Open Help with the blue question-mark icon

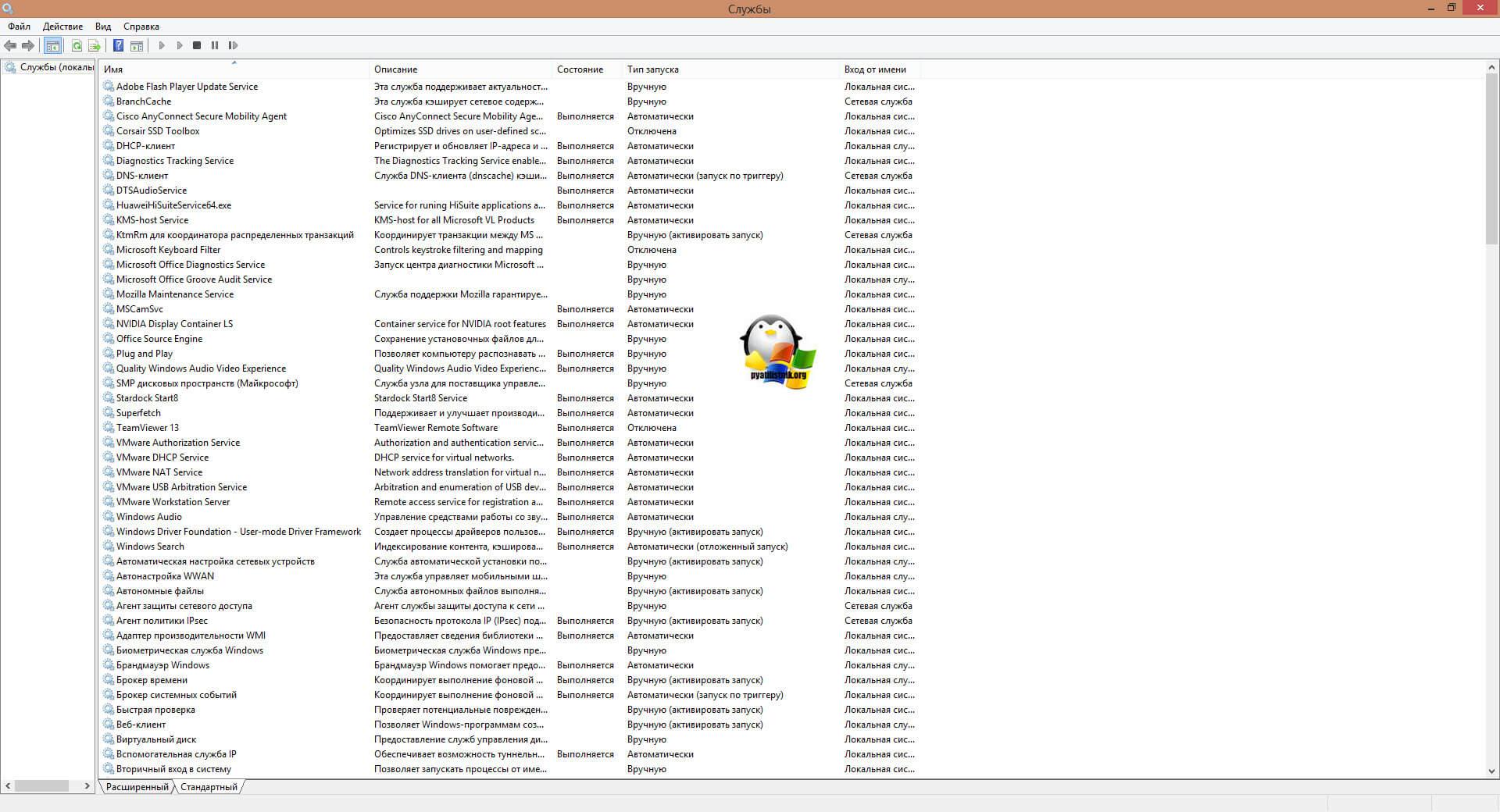point(118,45)
